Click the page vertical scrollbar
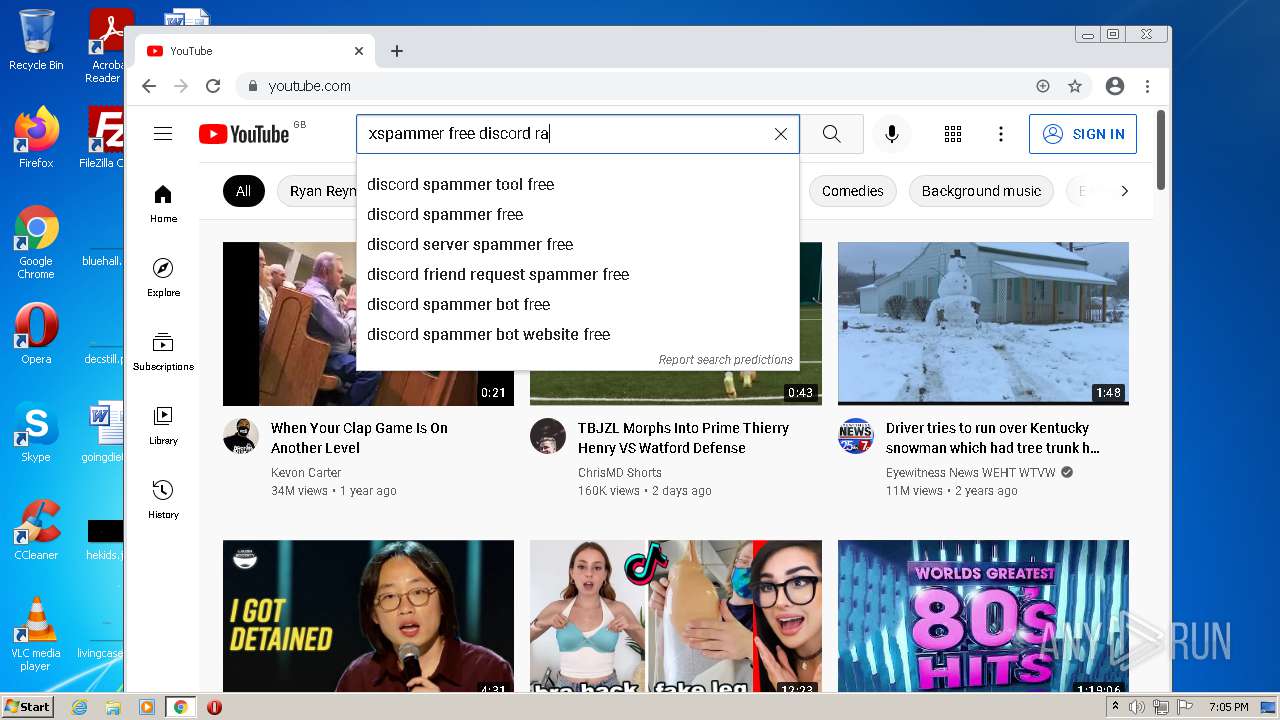 (x=1161, y=148)
